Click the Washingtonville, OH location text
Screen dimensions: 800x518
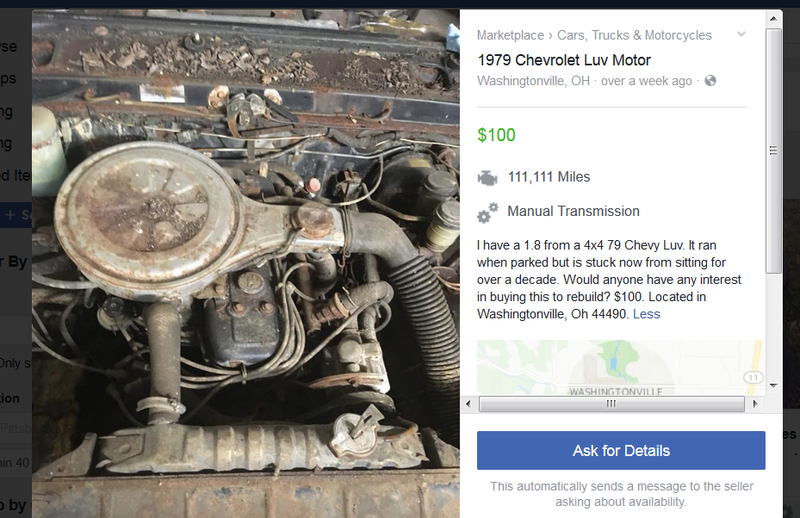pyautogui.click(x=533, y=81)
